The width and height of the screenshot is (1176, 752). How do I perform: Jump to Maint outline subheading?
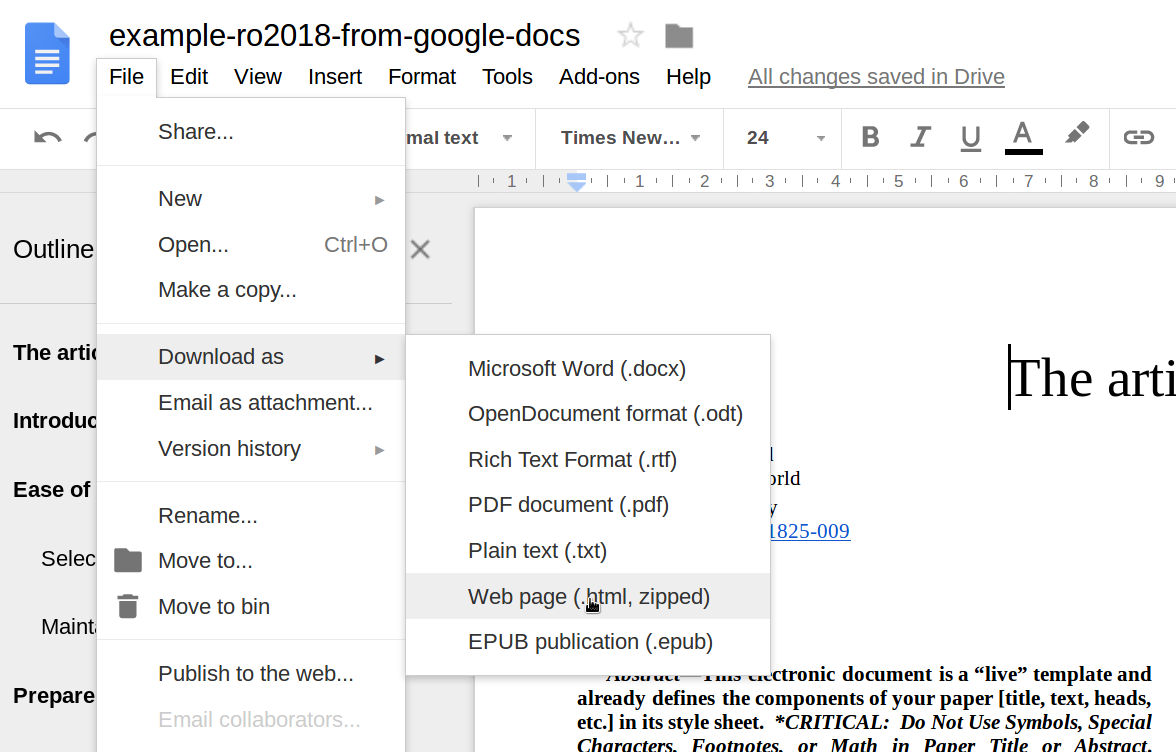[x=68, y=626]
